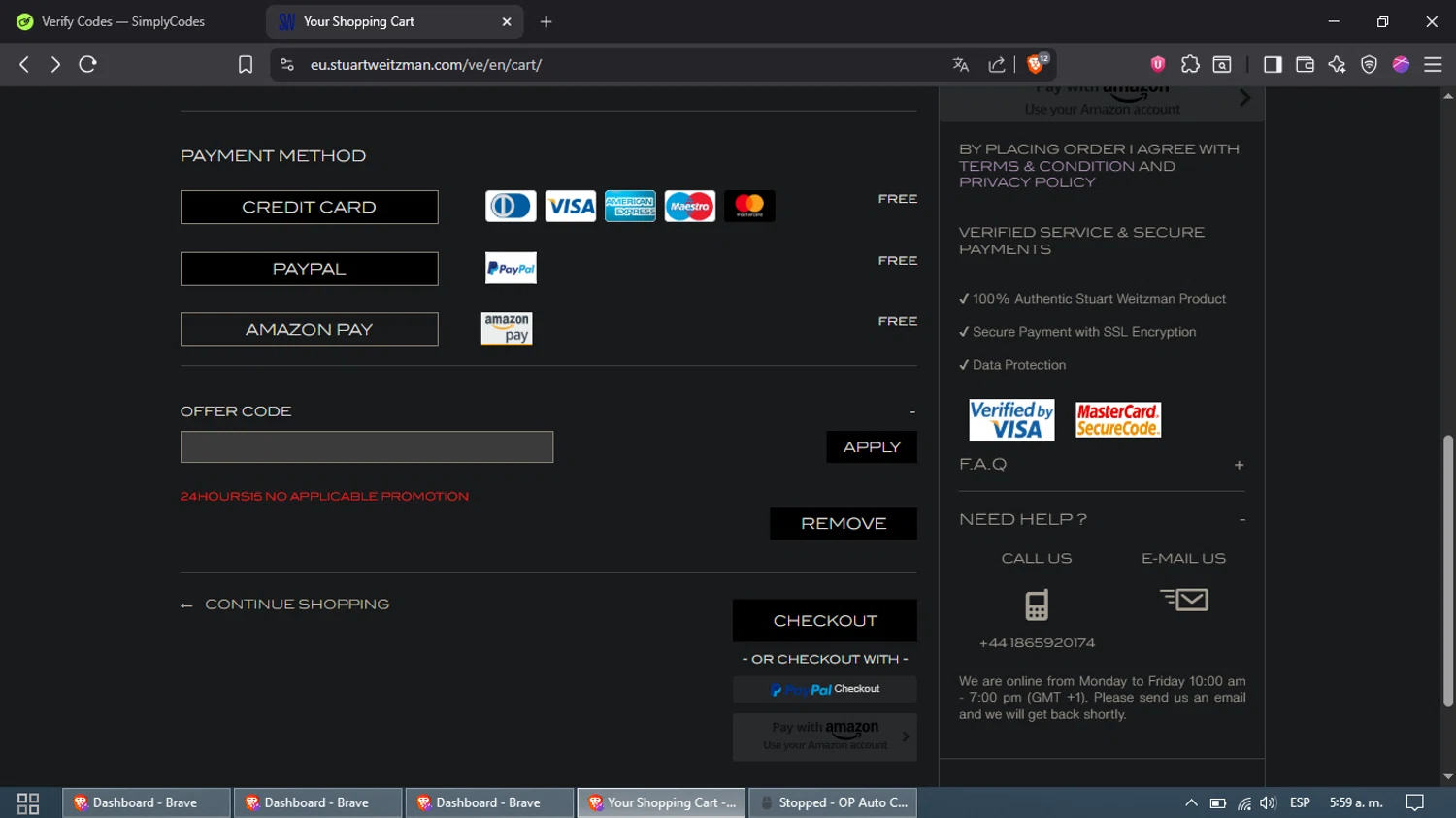Viewport: 1456px width, 818px height.
Task: Open the profile avatar icon
Action: click(x=1401, y=64)
